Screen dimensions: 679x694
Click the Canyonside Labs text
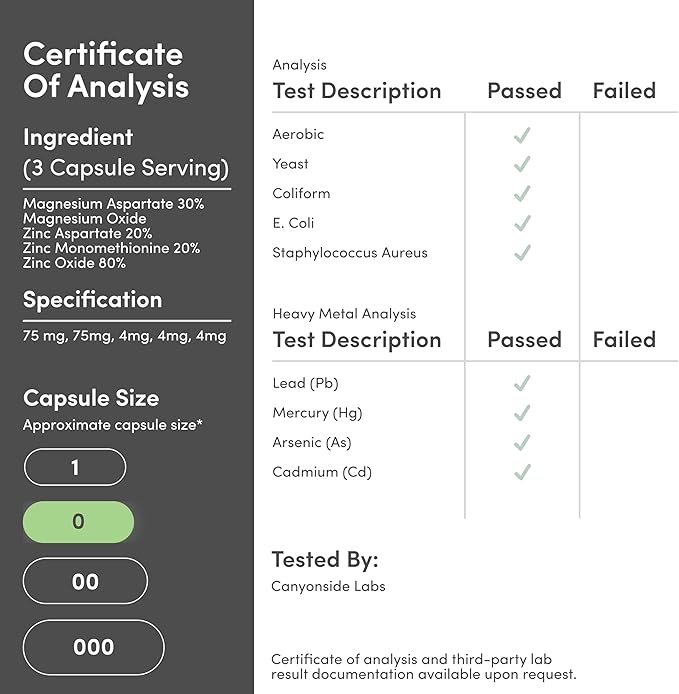pos(328,586)
